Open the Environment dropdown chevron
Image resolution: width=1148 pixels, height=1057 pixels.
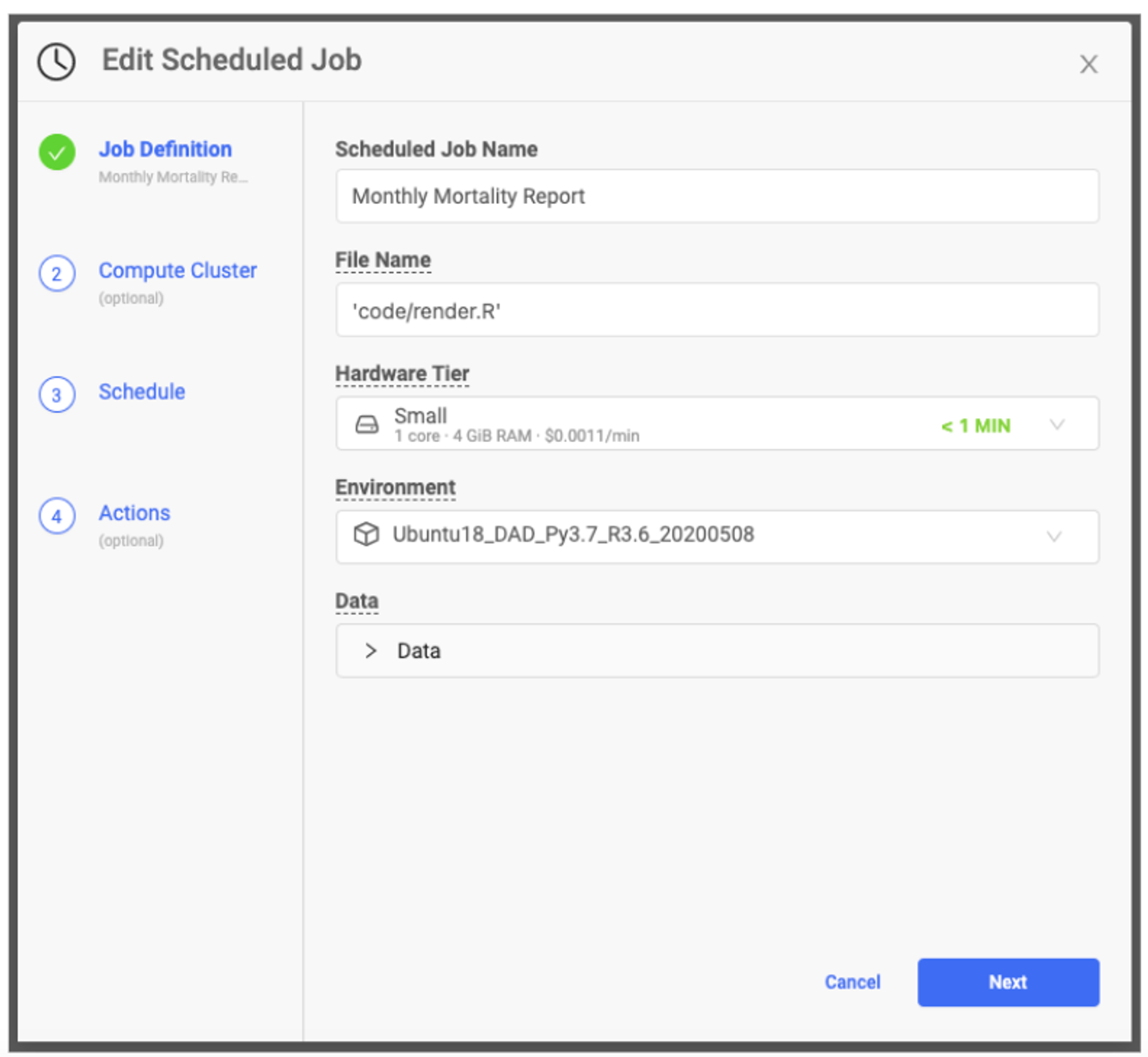[1054, 536]
